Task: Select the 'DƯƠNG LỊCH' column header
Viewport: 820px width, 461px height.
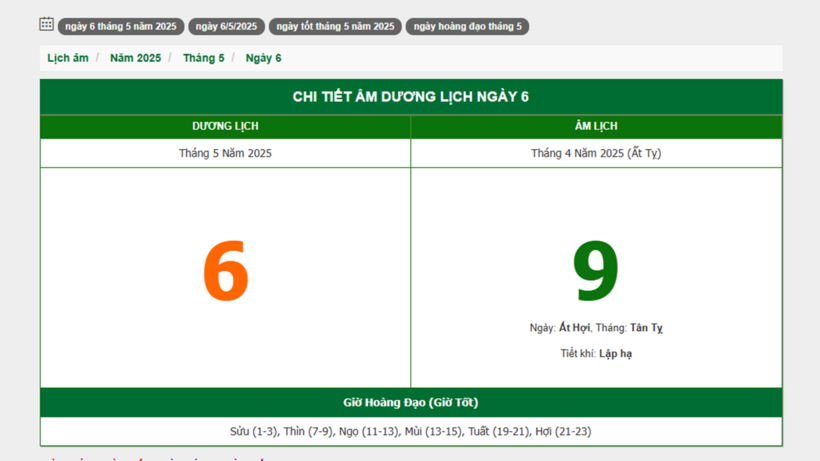Action: click(x=225, y=126)
